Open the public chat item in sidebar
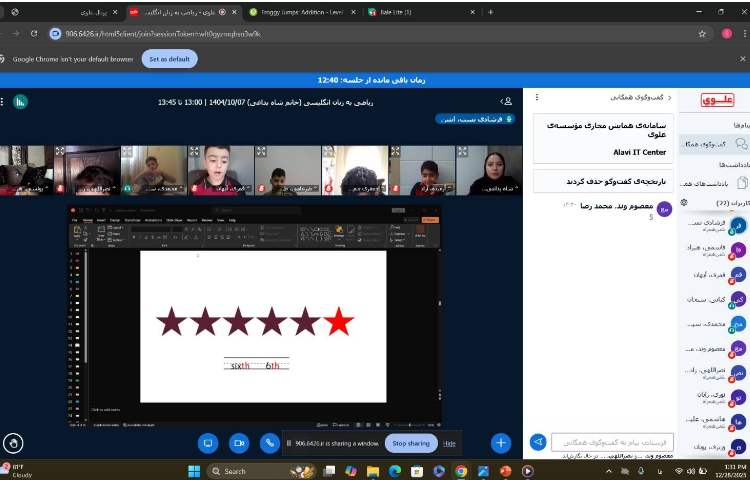 714,143
